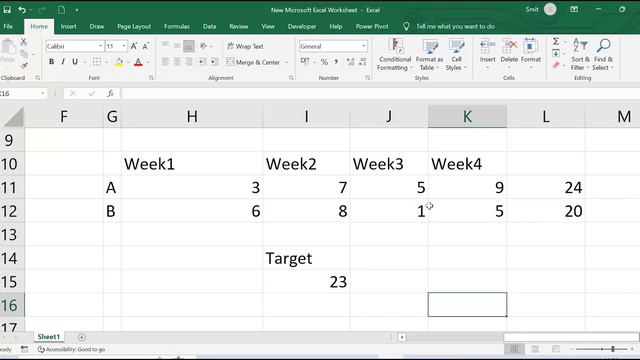Click the Increase Indent icon
Screen dimensions: 640x360
click(x=214, y=62)
